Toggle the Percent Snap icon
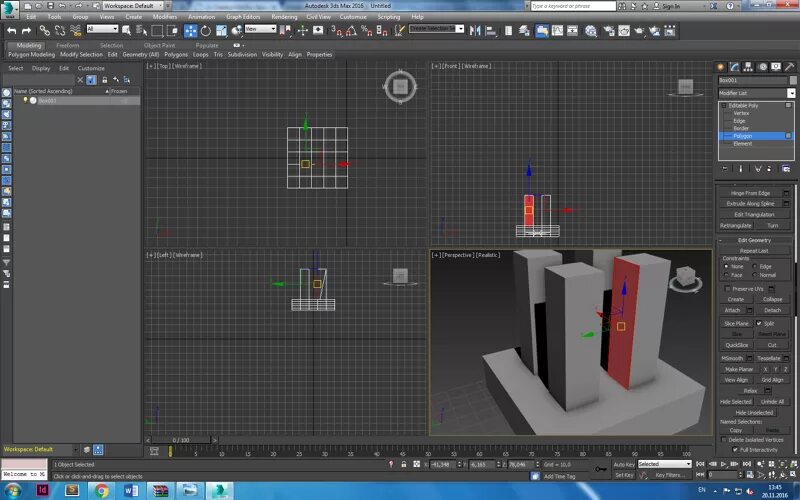 [366, 31]
